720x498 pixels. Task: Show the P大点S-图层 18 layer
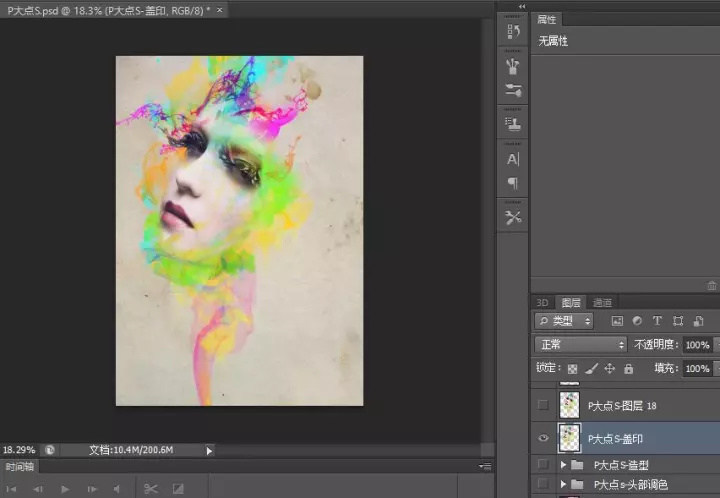tap(543, 405)
